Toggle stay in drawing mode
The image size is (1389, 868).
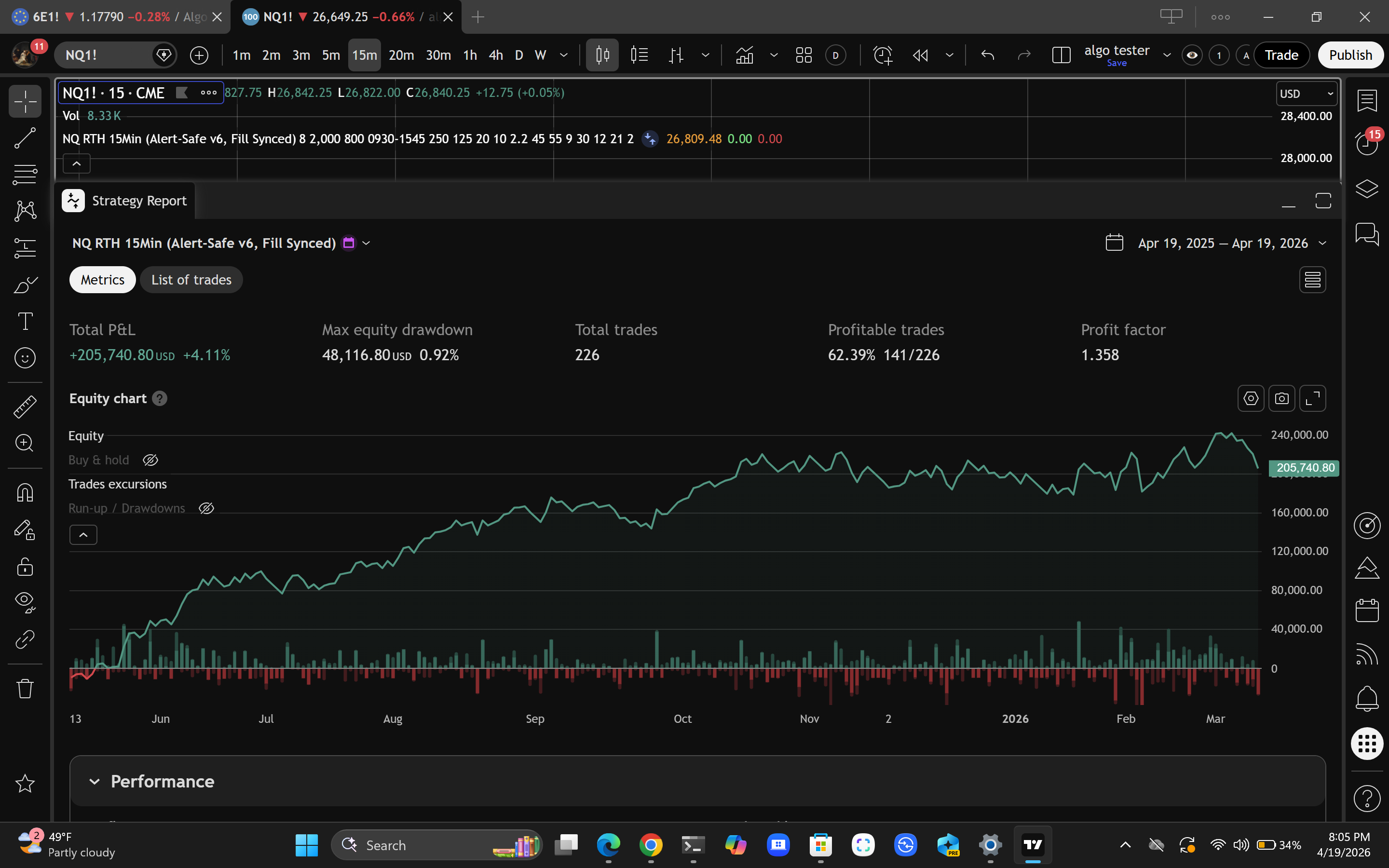(25, 529)
